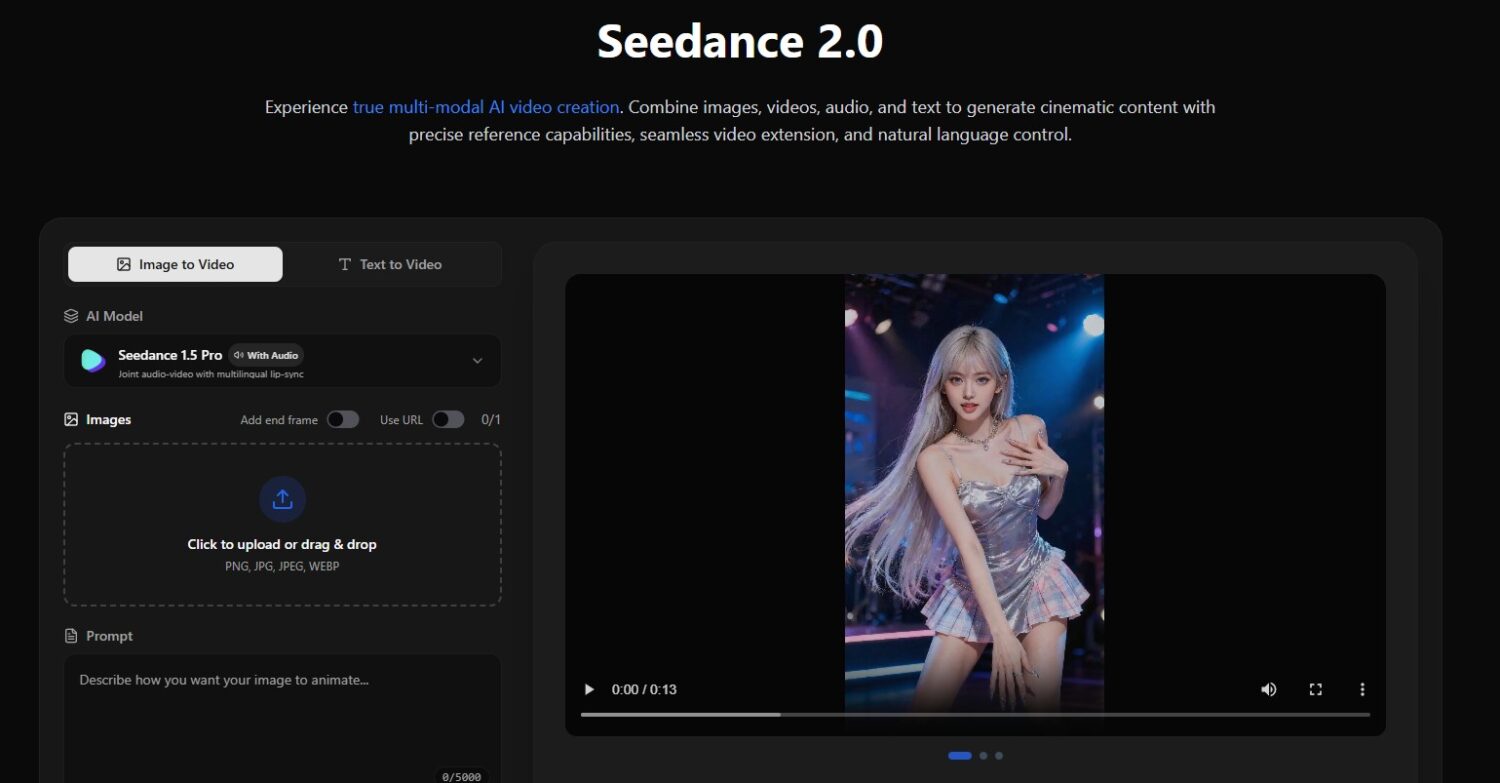Click the Prompt document icon
This screenshot has width=1500, height=783.
tap(70, 636)
